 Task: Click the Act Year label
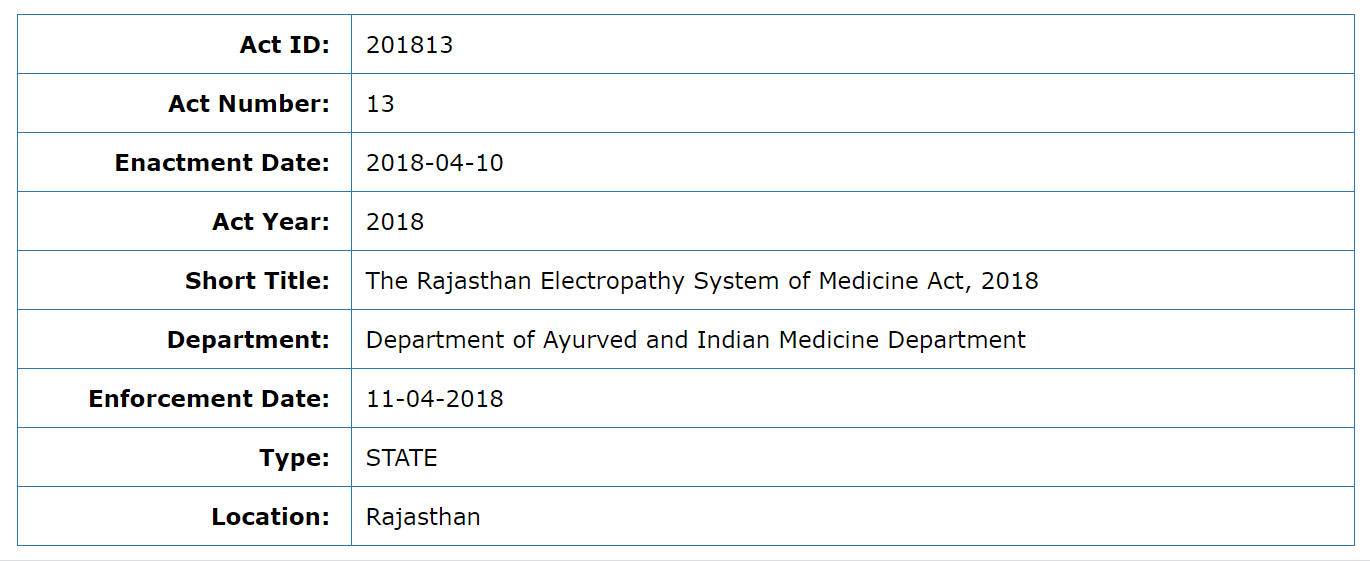(x=270, y=222)
